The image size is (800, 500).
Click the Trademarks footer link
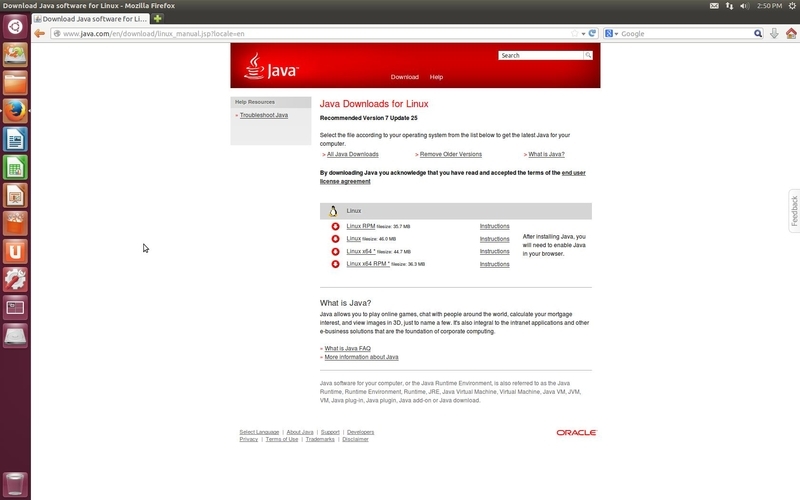click(x=320, y=439)
